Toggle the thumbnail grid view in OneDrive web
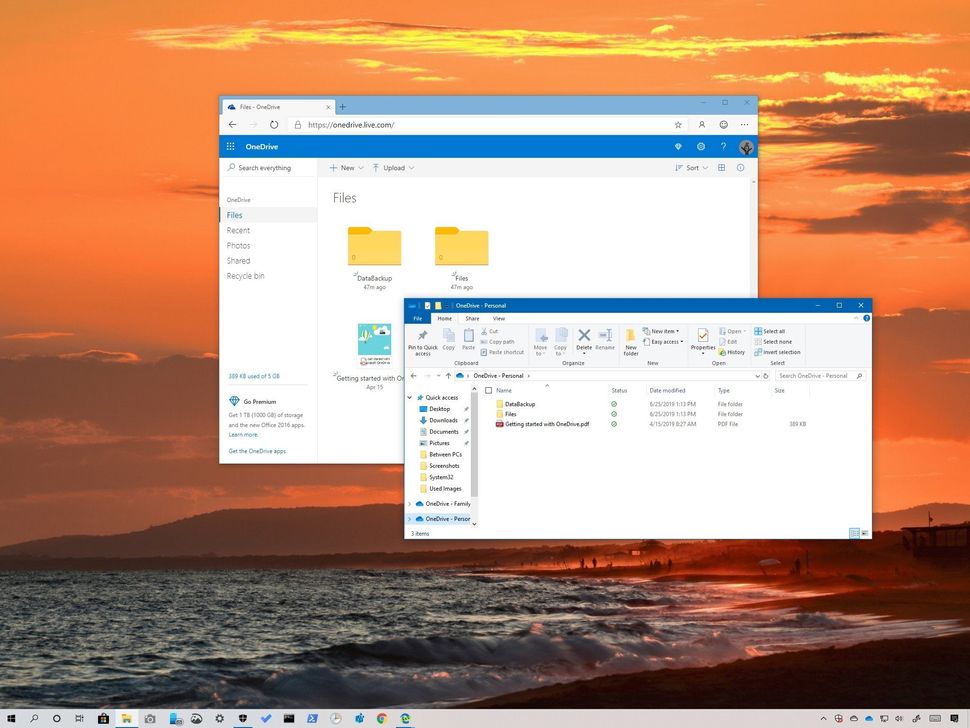 tap(721, 167)
